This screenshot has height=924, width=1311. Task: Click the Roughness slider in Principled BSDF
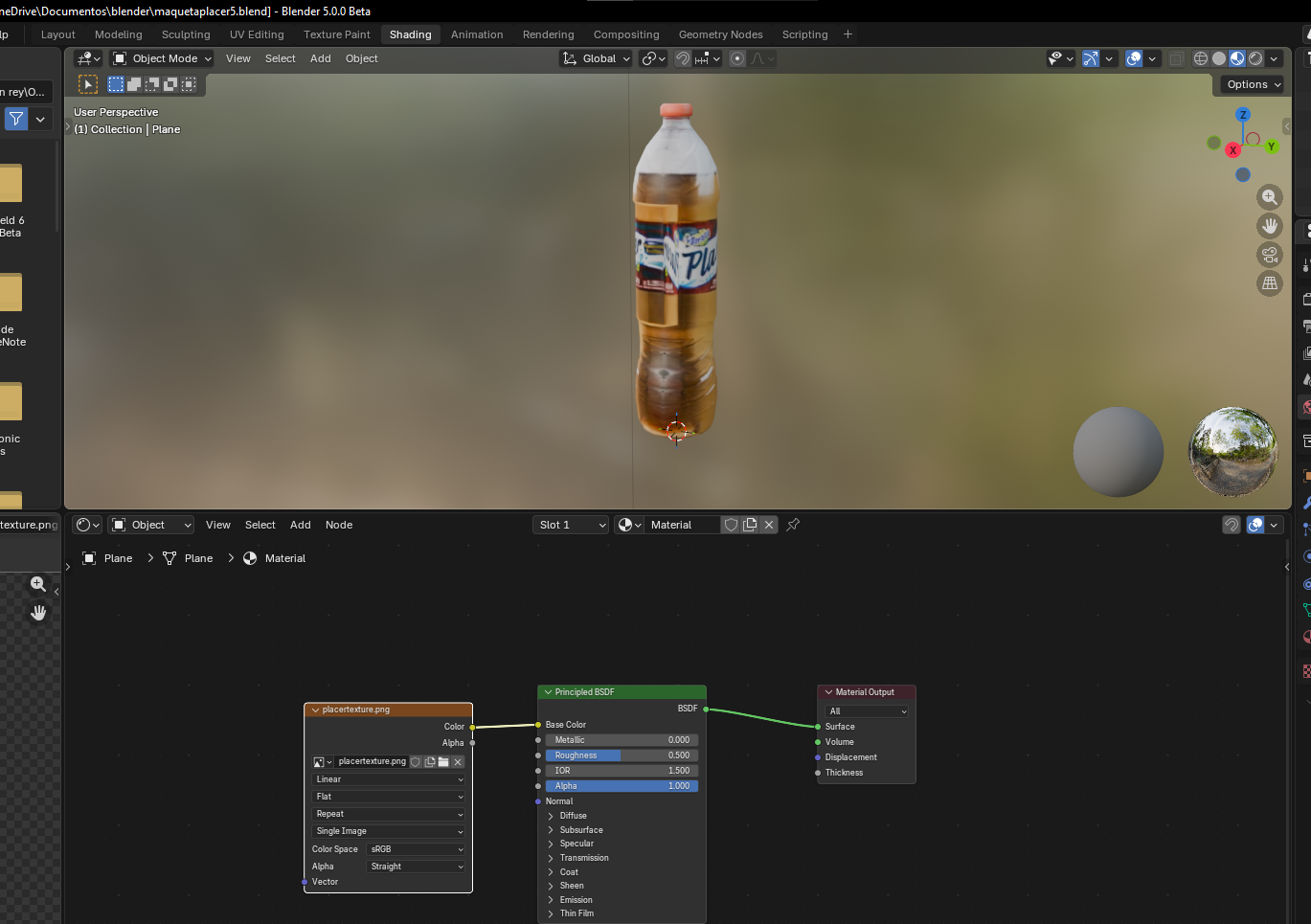621,755
